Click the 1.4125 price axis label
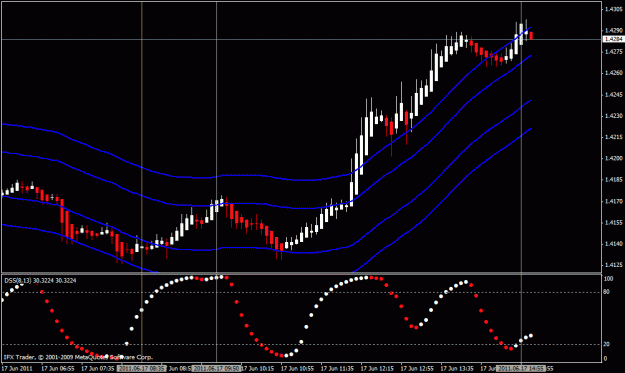 (614, 265)
